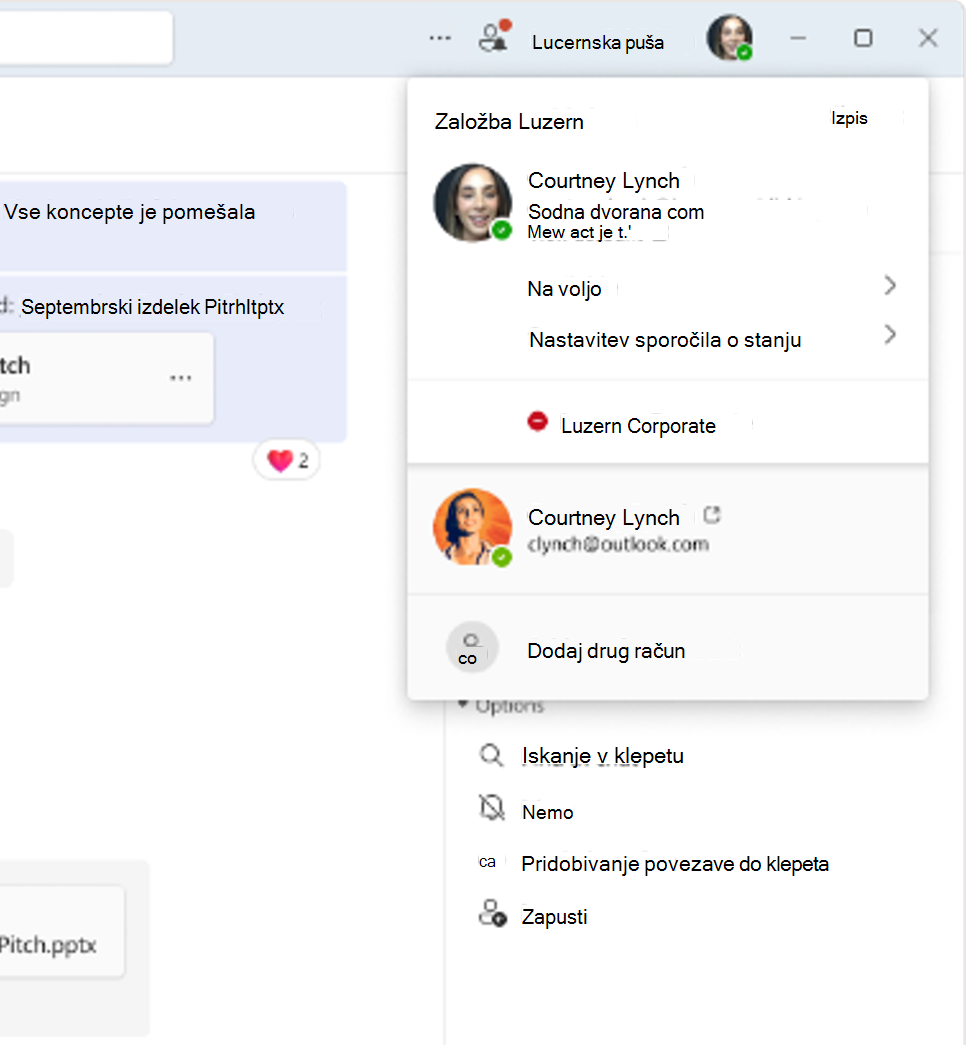Select the orange Courtney Lynch outlook account avatar
Screen dimensions: 966x1045
tap(473, 528)
